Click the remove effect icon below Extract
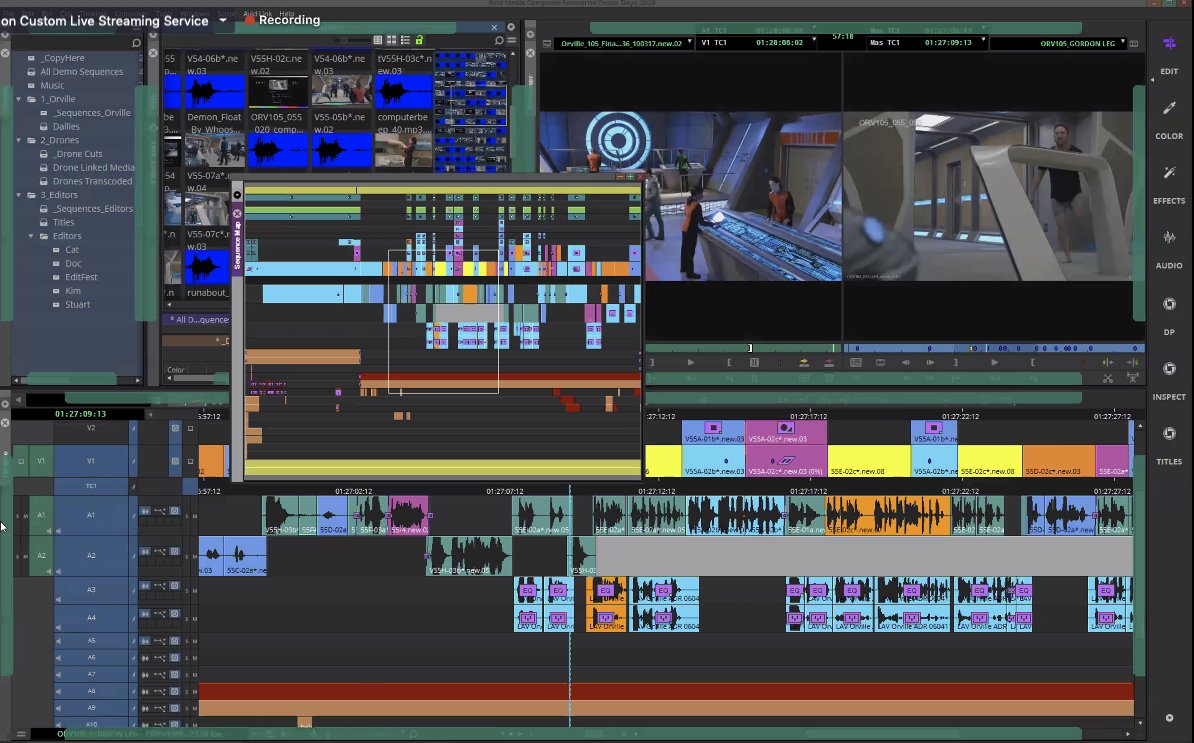This screenshot has height=743, width=1194. [x=1132, y=378]
